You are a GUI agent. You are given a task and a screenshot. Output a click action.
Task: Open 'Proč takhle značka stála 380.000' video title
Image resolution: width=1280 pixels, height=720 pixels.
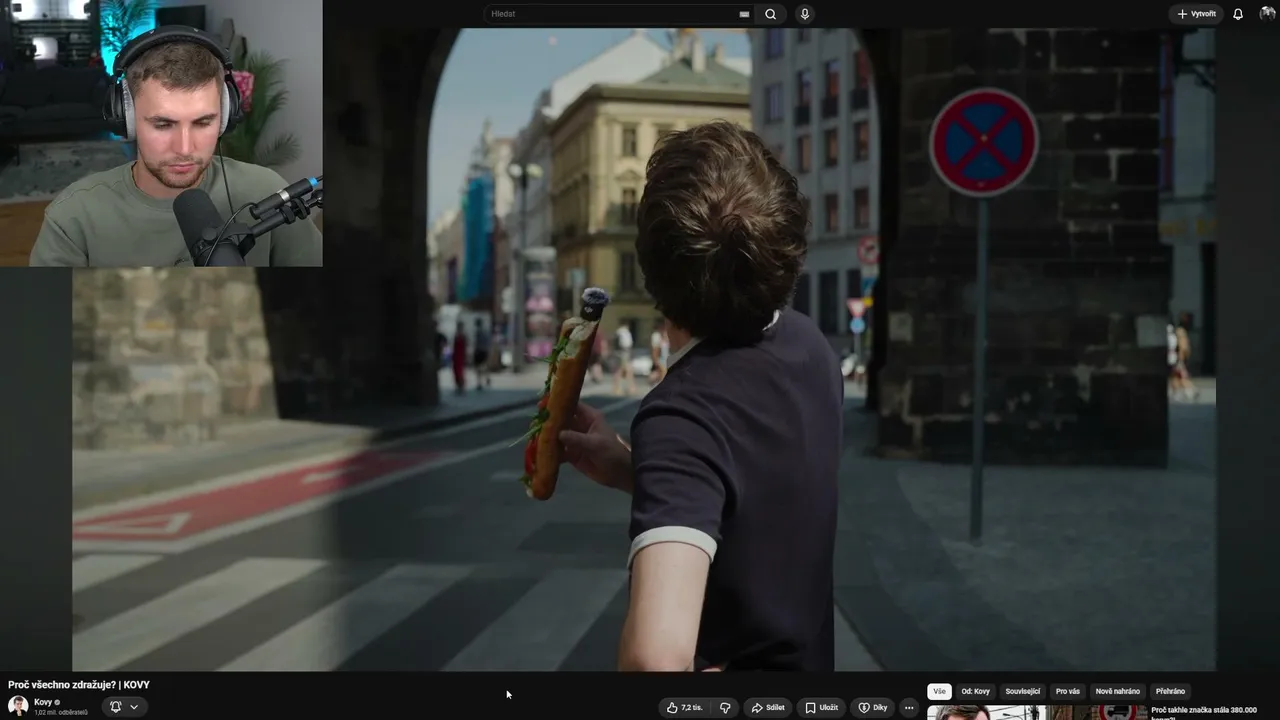pyautogui.click(x=1204, y=711)
